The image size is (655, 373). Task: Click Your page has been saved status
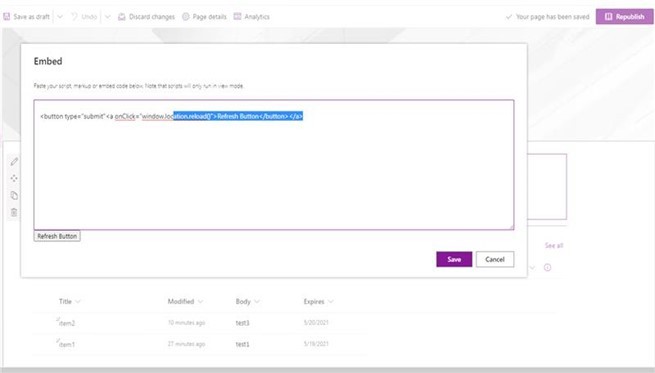[547, 17]
